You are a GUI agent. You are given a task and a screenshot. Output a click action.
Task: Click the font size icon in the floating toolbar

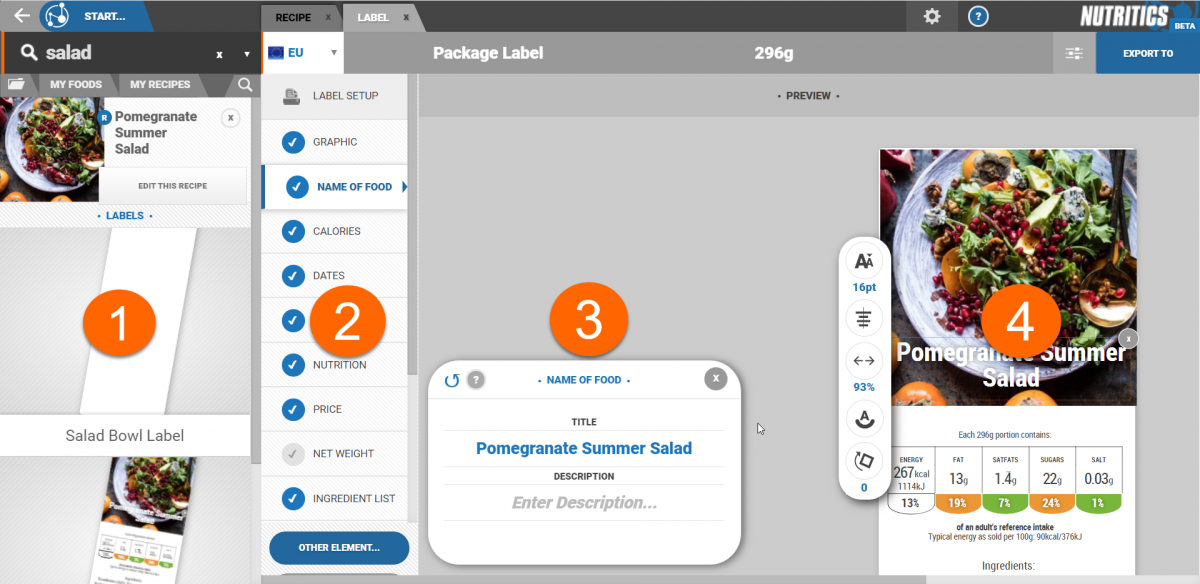[x=864, y=261]
